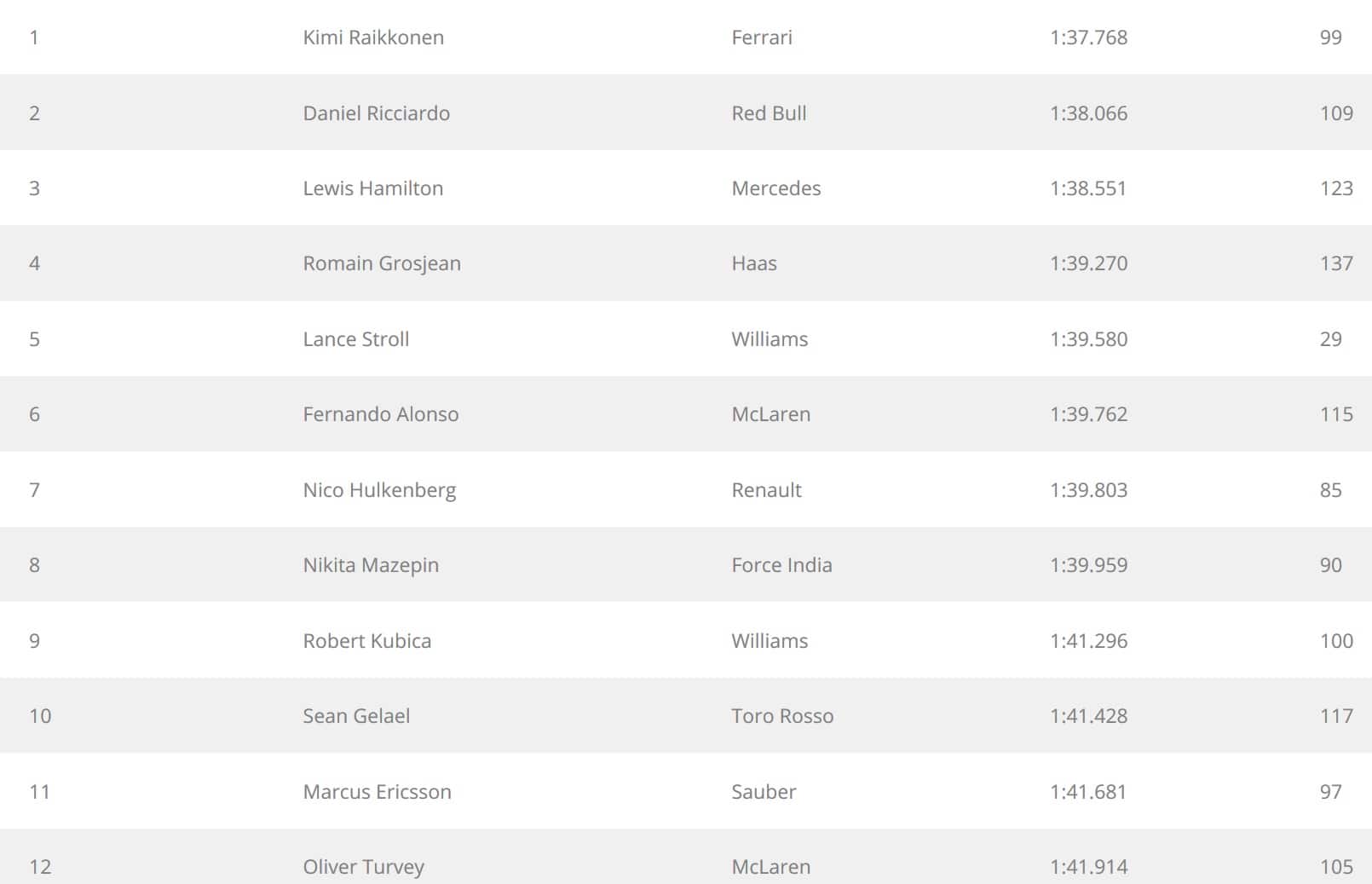Click Nikita Mazepin in row 8
Viewport: 1372px width, 884px height.
coord(371,565)
